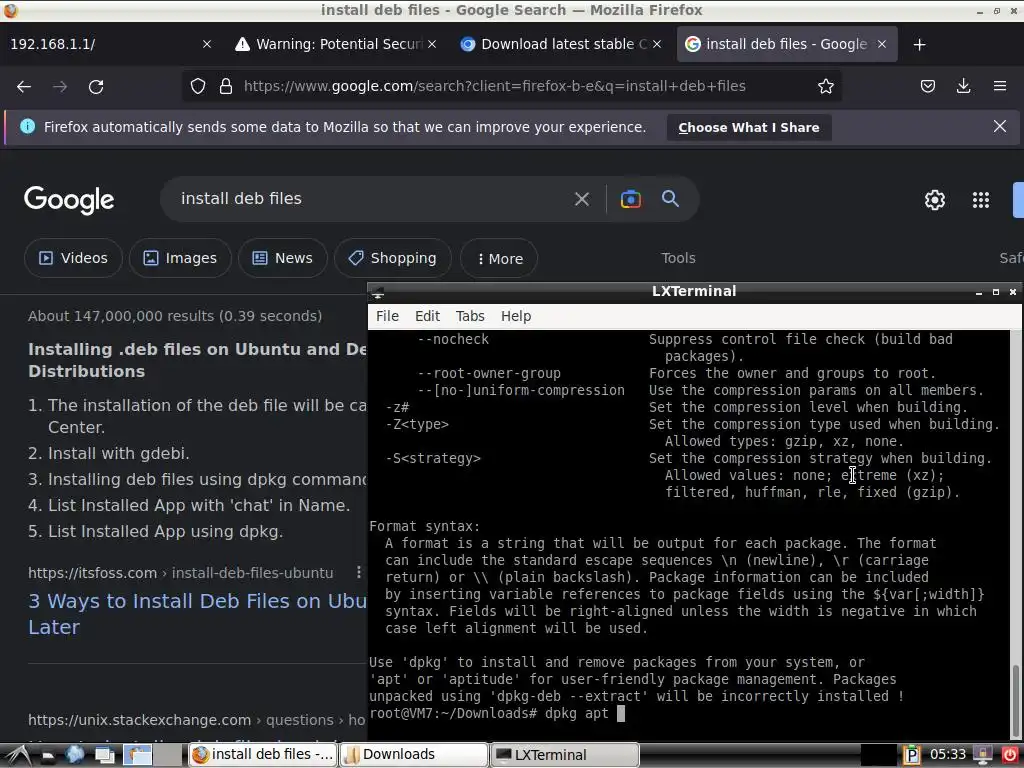The width and height of the screenshot is (1024, 768).
Task: Switch to Downloads window in taskbar
Action: 413,755
